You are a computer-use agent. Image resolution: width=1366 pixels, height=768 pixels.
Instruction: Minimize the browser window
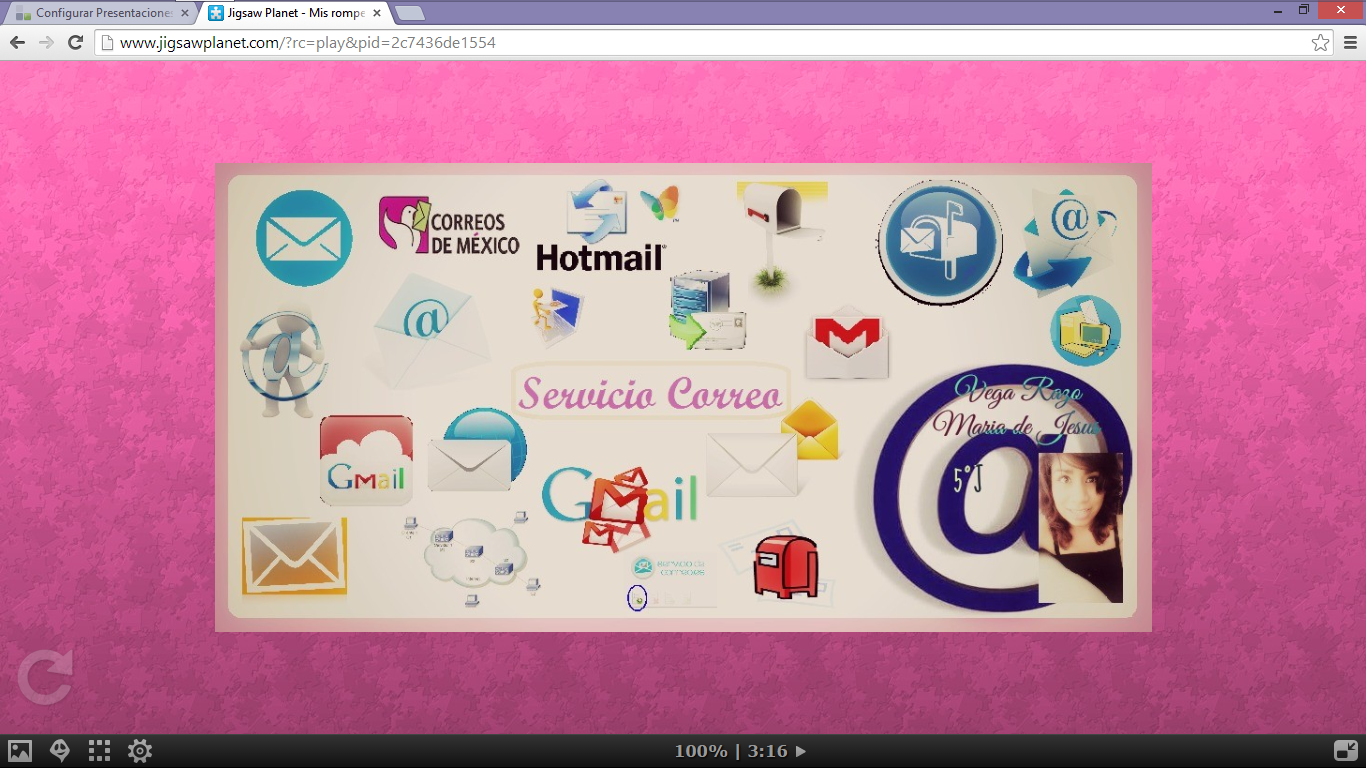click(x=1277, y=9)
